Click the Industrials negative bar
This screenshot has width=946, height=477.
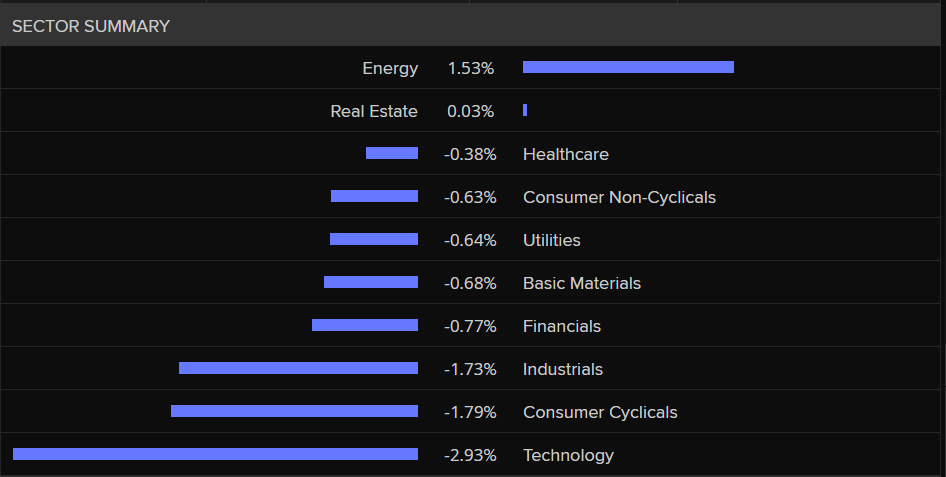pyautogui.click(x=298, y=368)
